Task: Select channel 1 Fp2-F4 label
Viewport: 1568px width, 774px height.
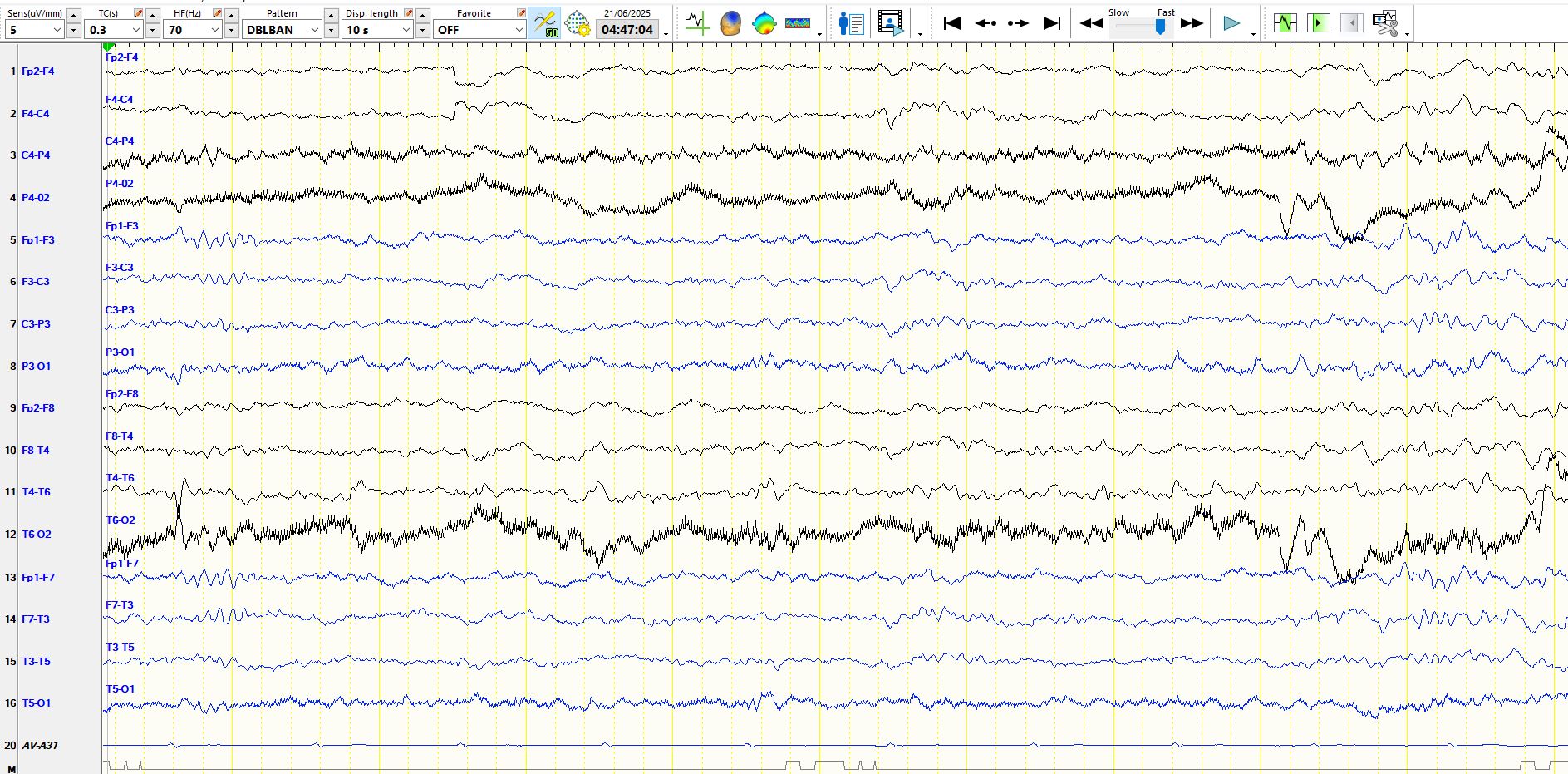Action: (37, 71)
